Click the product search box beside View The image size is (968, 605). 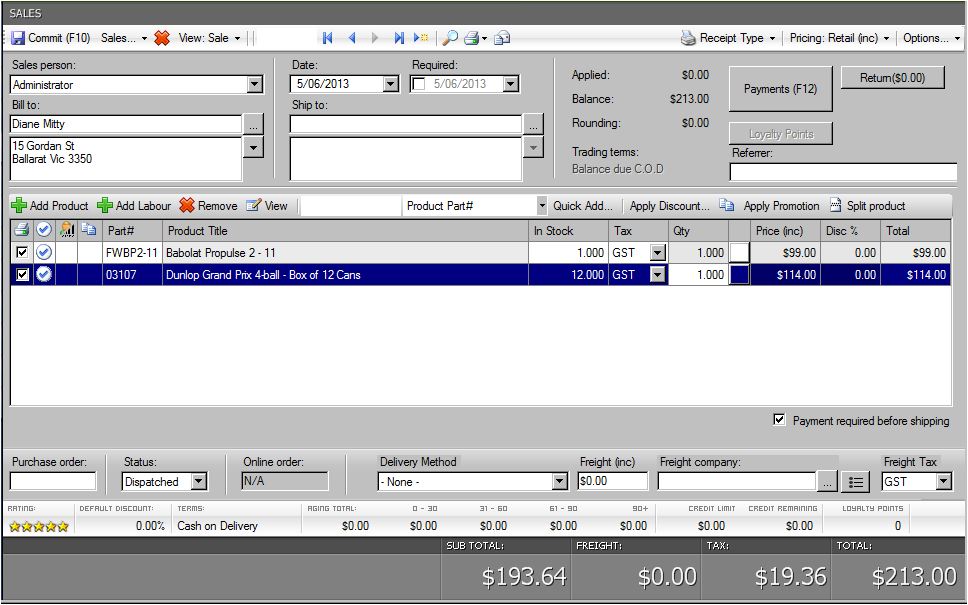(351, 206)
